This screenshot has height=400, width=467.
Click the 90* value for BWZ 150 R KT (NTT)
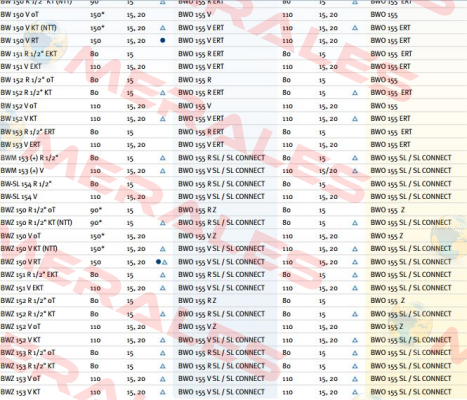coord(96,223)
